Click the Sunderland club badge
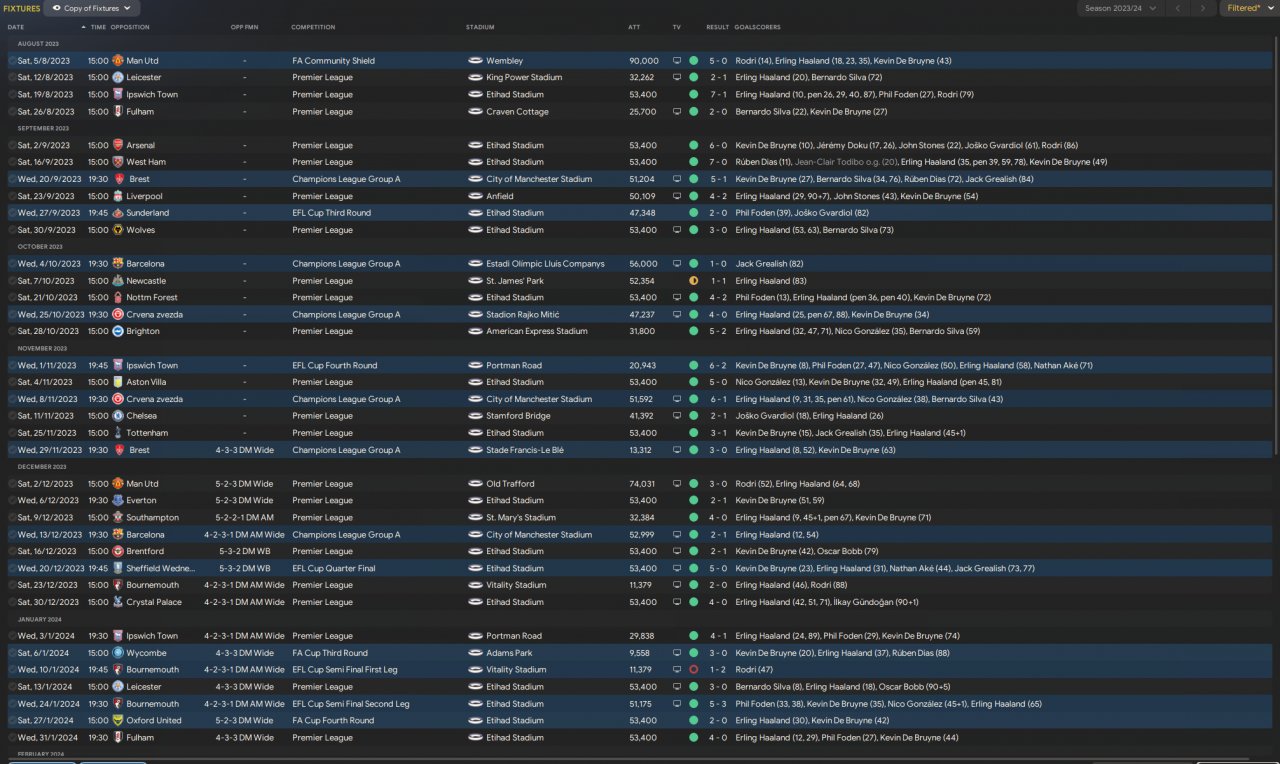 pos(118,213)
